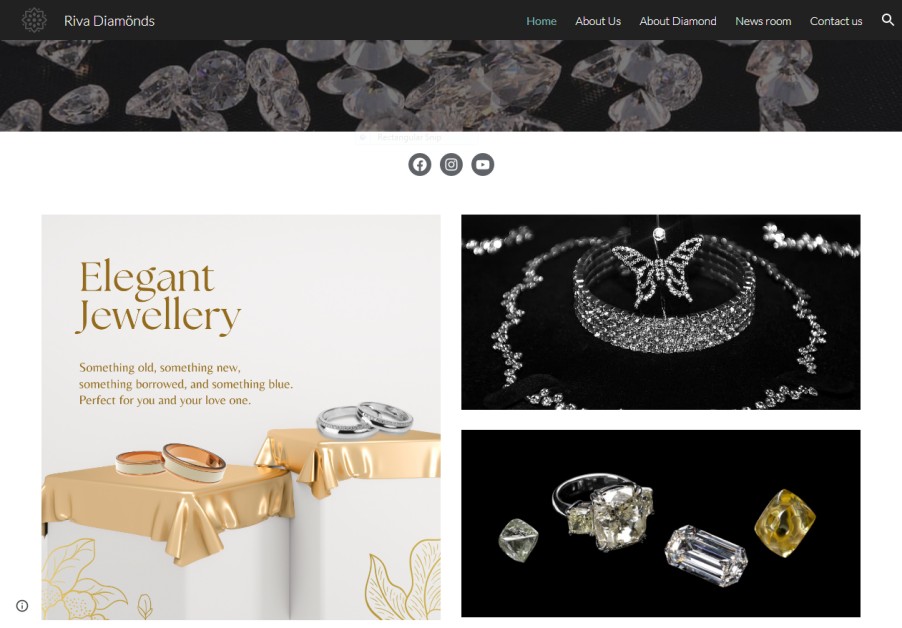This screenshot has width=902, height=628.
Task: Open the search magnifier icon
Action: coord(888,20)
